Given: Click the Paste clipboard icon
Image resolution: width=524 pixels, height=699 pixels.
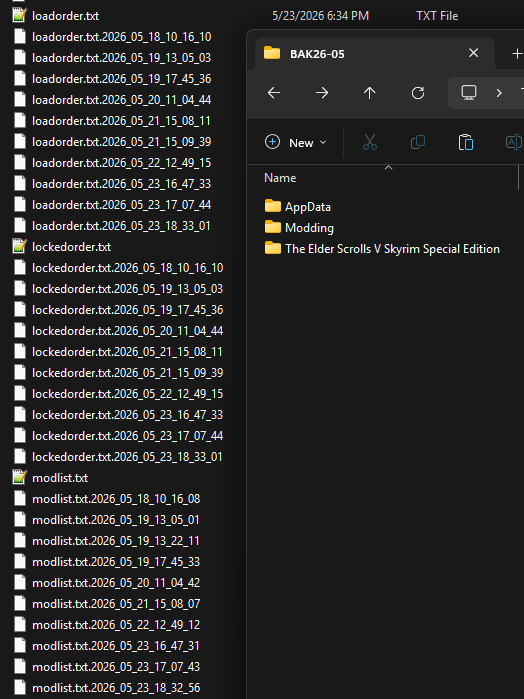Looking at the screenshot, I should pyautogui.click(x=466, y=142).
